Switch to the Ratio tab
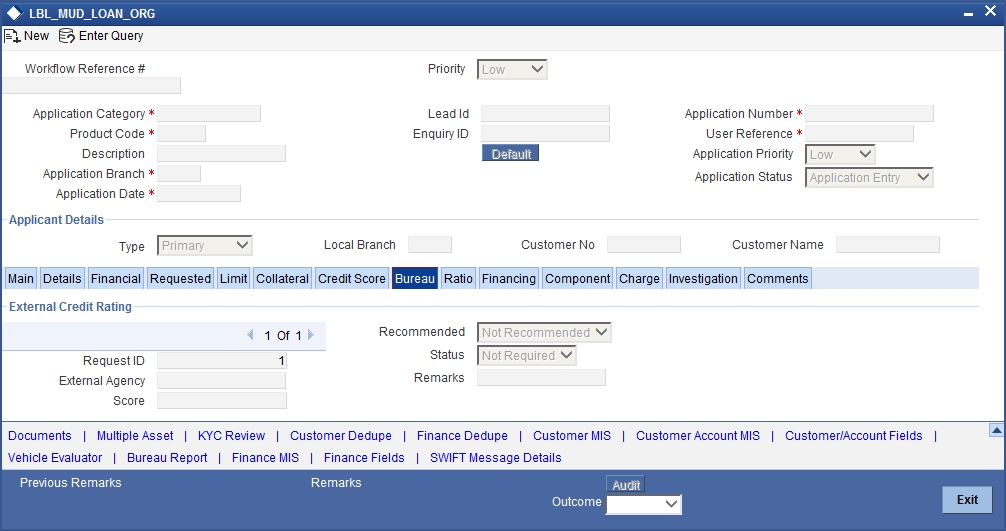The image size is (1006, 531). click(458, 278)
